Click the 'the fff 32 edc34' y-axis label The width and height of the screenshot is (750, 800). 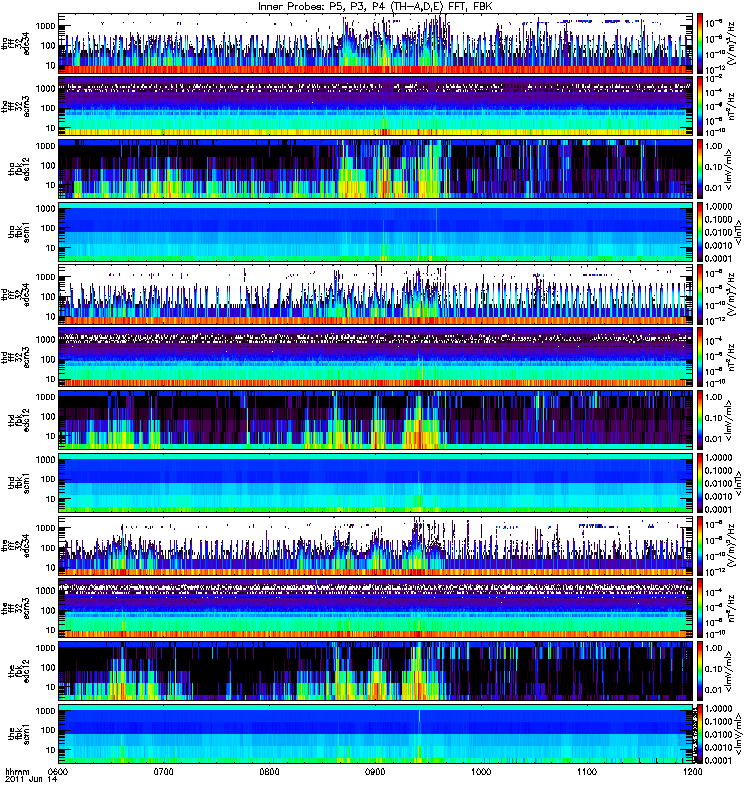point(15,546)
